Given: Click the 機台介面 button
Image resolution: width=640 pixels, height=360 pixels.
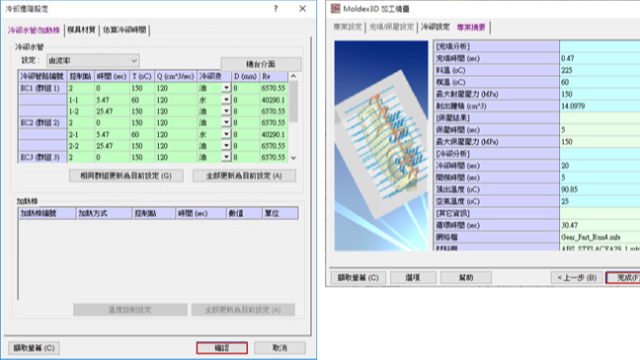Looking at the screenshot, I should click(x=261, y=64).
